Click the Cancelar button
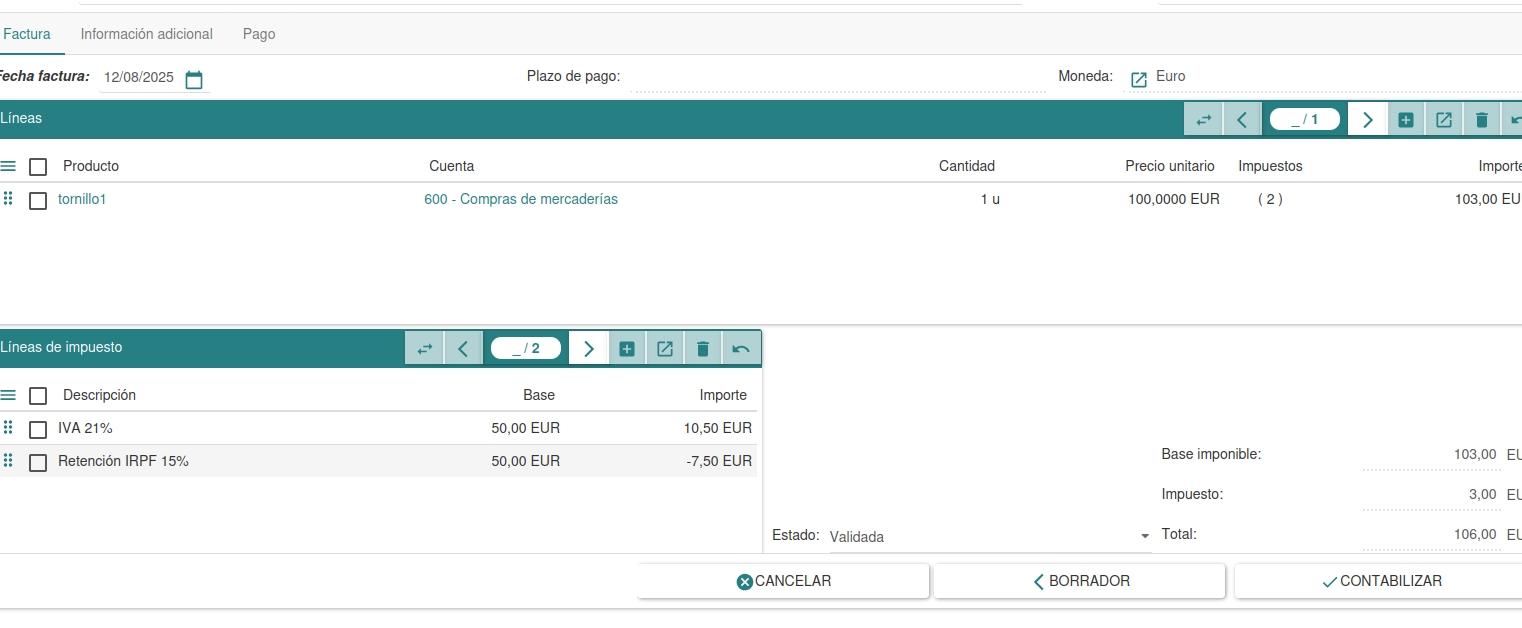The image size is (1522, 628). pos(783,581)
